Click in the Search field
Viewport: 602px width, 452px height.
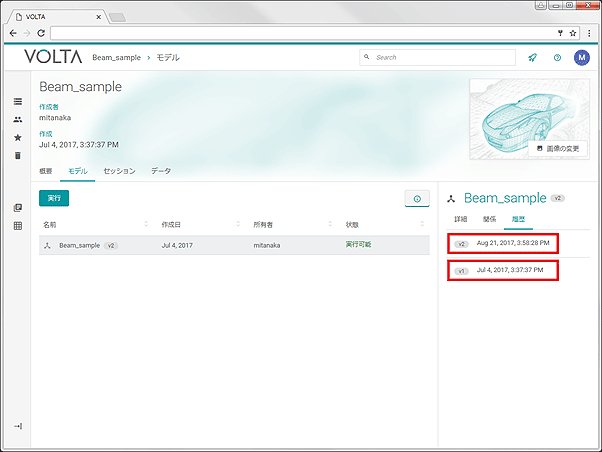click(x=437, y=58)
